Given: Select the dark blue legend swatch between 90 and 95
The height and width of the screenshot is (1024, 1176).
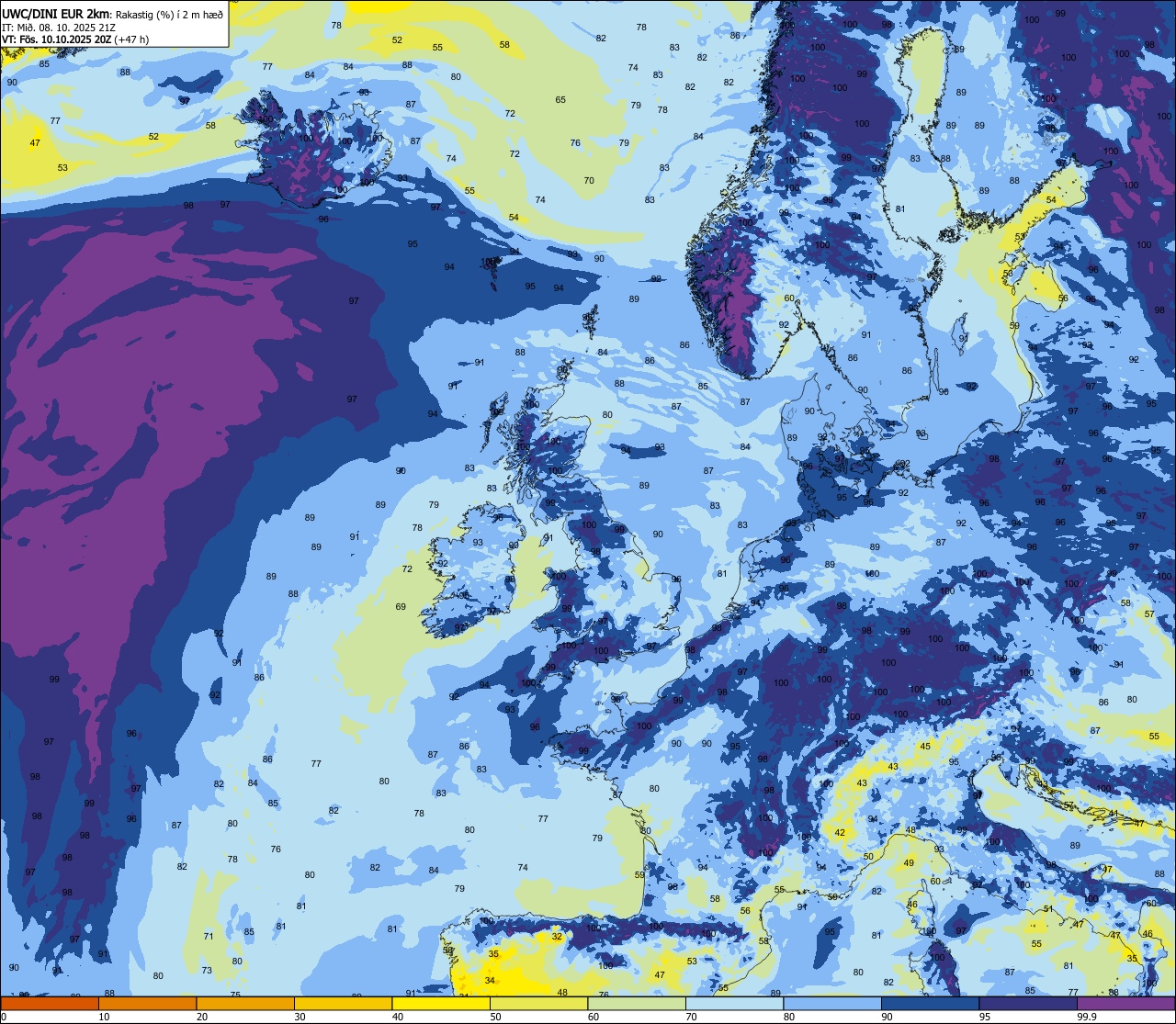Looking at the screenshot, I should [930, 1004].
